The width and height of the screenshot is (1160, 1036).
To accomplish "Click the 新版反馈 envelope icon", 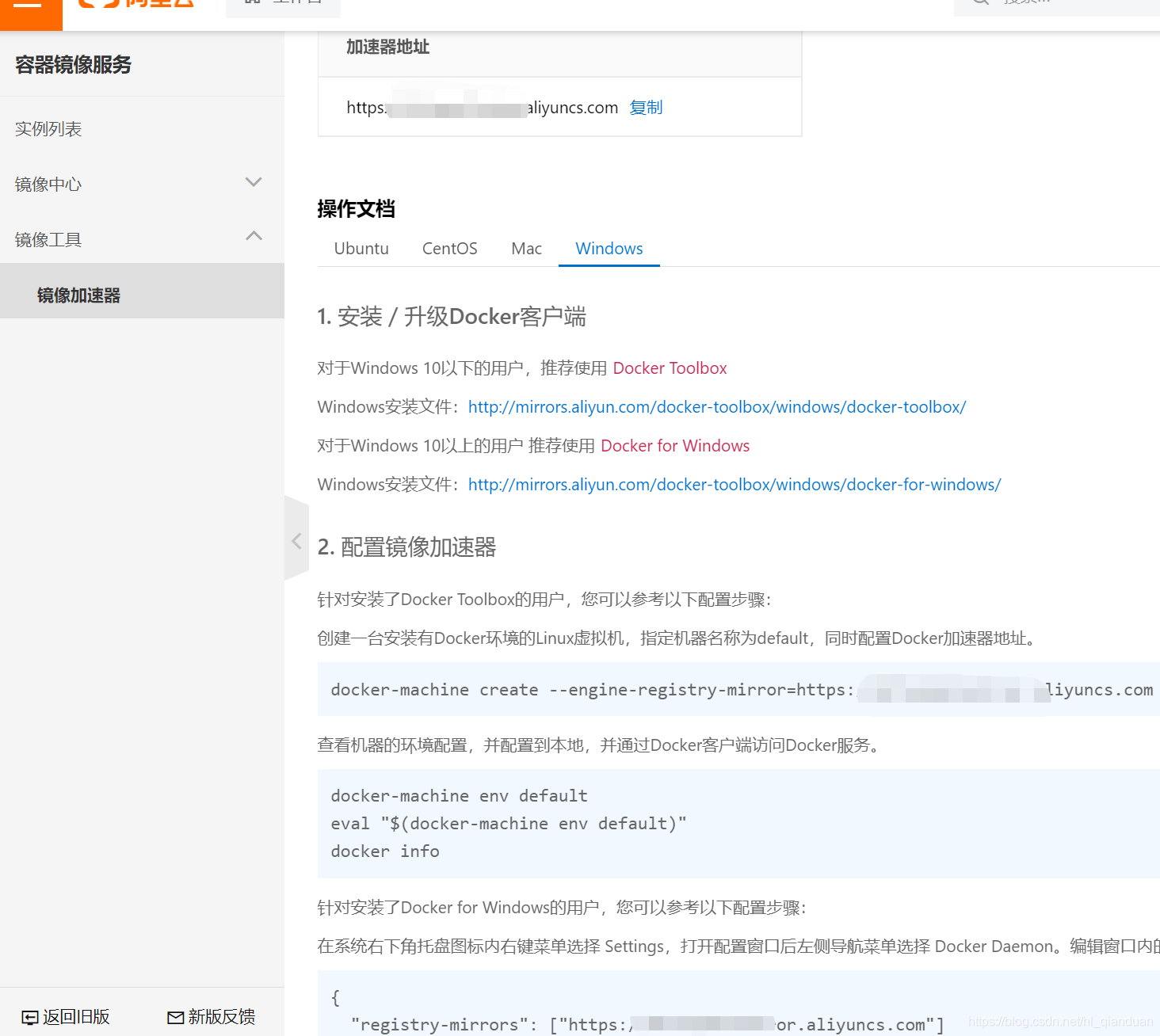I will coord(176,1018).
